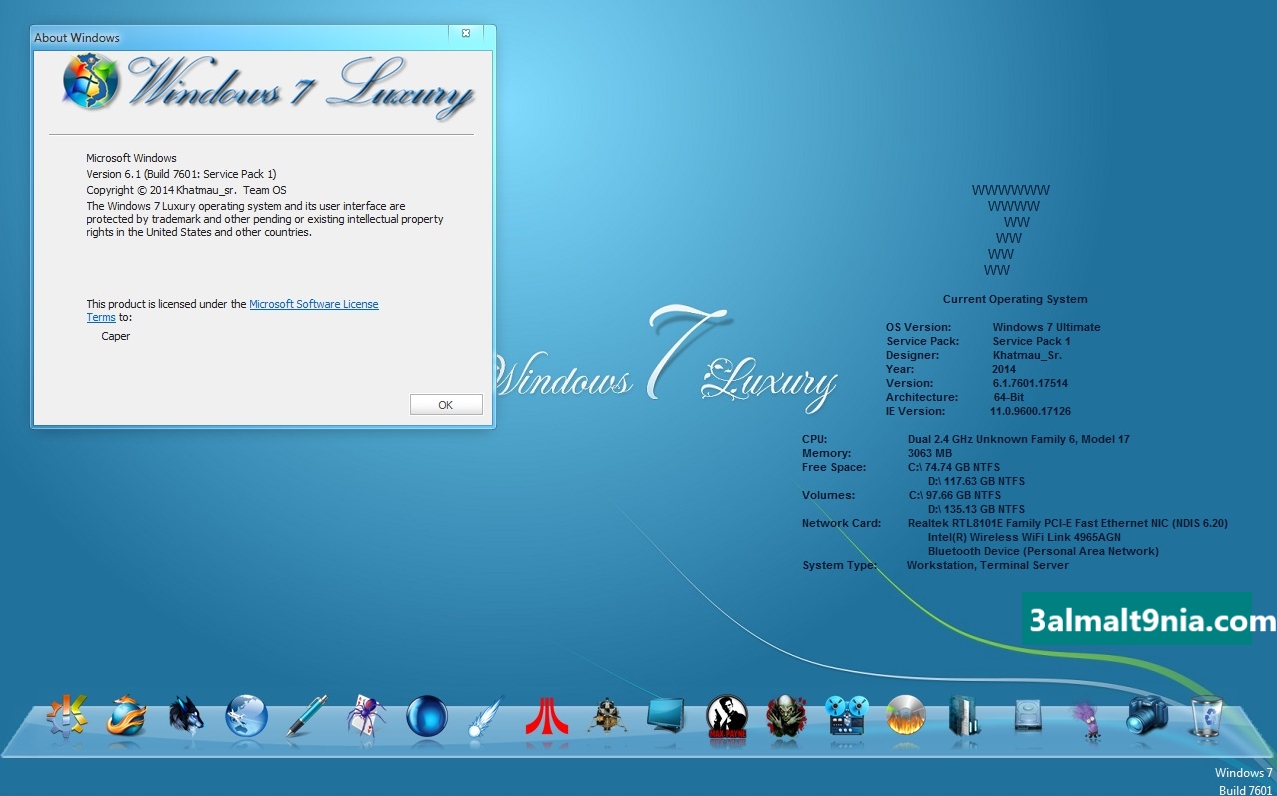Click the "Windows 7 Build 7601" desktop watermark text
The height and width of the screenshot is (796, 1277).
(1244, 781)
